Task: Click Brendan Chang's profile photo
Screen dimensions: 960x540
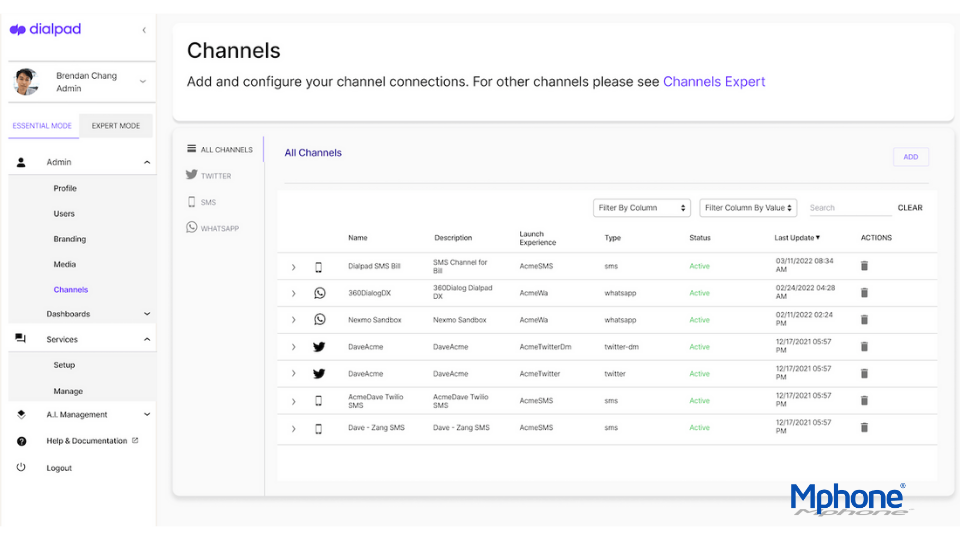Action: coord(26,82)
